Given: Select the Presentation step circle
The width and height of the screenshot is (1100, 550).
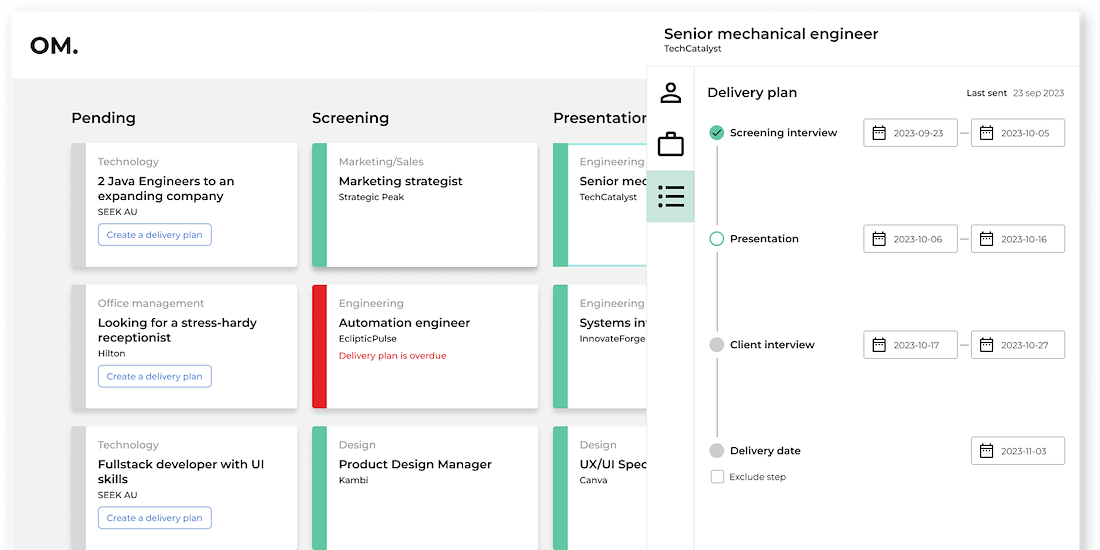Looking at the screenshot, I should (x=716, y=239).
